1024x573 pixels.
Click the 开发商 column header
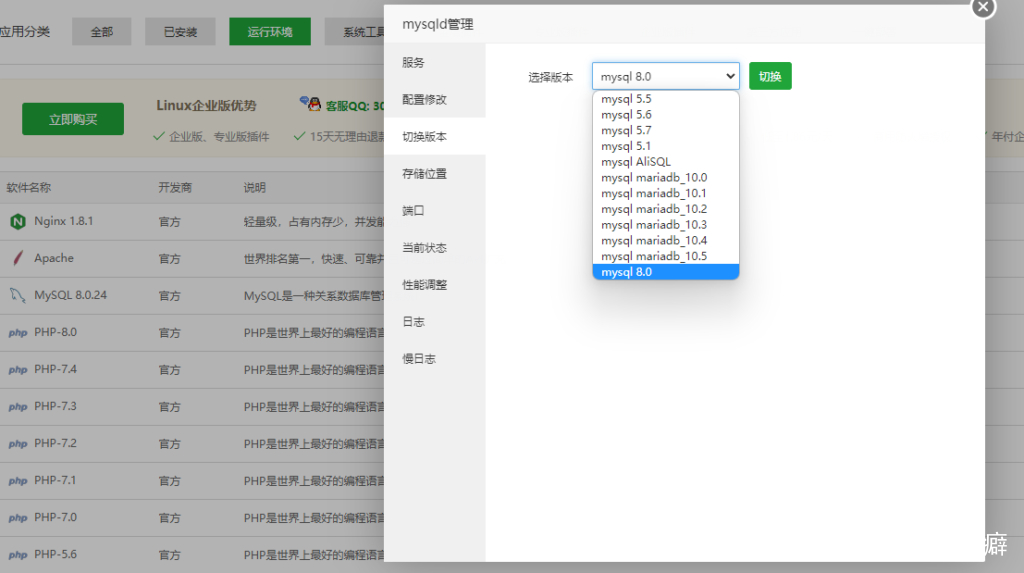(x=175, y=188)
